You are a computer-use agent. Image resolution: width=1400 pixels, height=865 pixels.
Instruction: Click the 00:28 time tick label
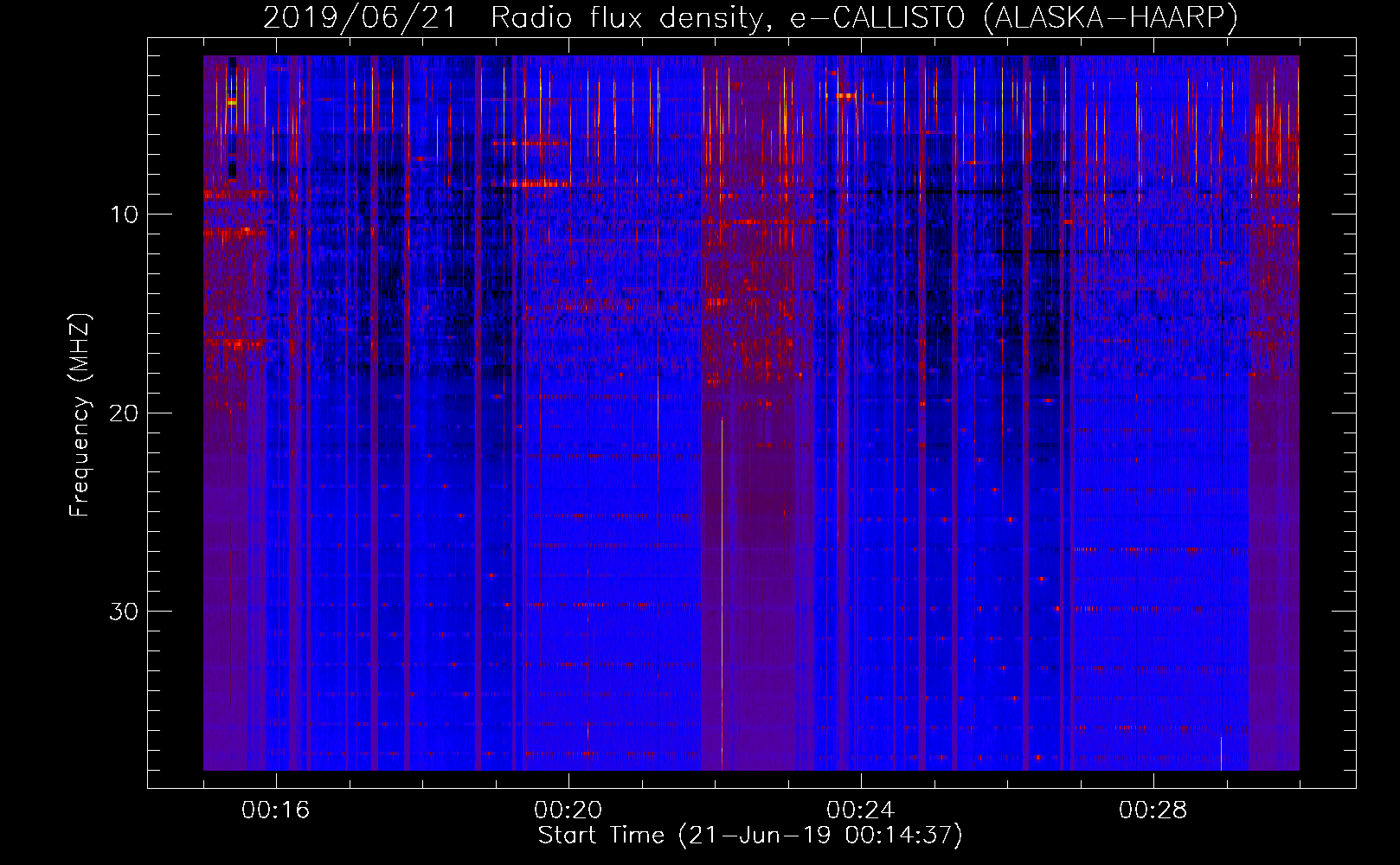pos(1153,811)
